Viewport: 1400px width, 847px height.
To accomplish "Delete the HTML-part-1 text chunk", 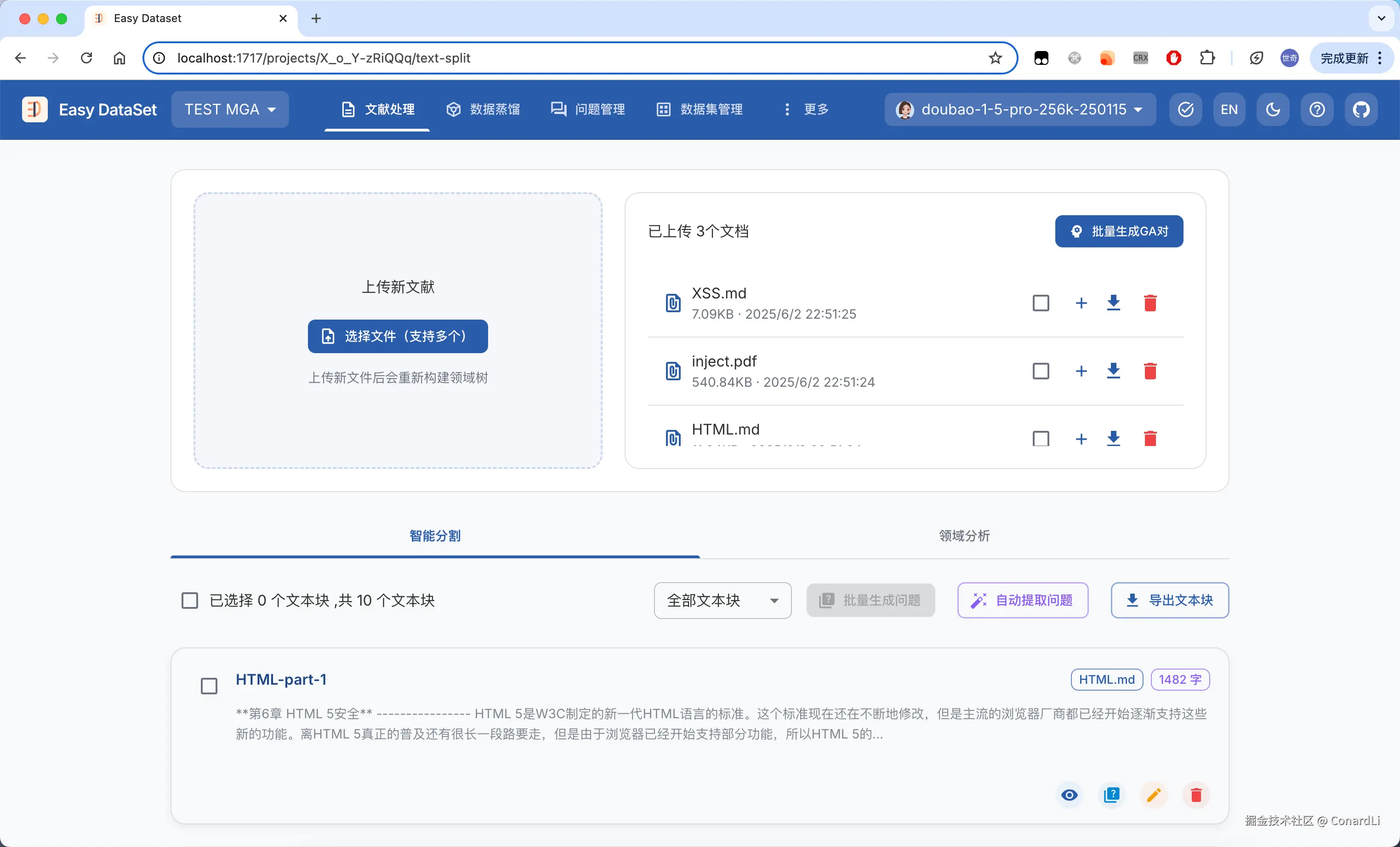I will pyautogui.click(x=1196, y=795).
